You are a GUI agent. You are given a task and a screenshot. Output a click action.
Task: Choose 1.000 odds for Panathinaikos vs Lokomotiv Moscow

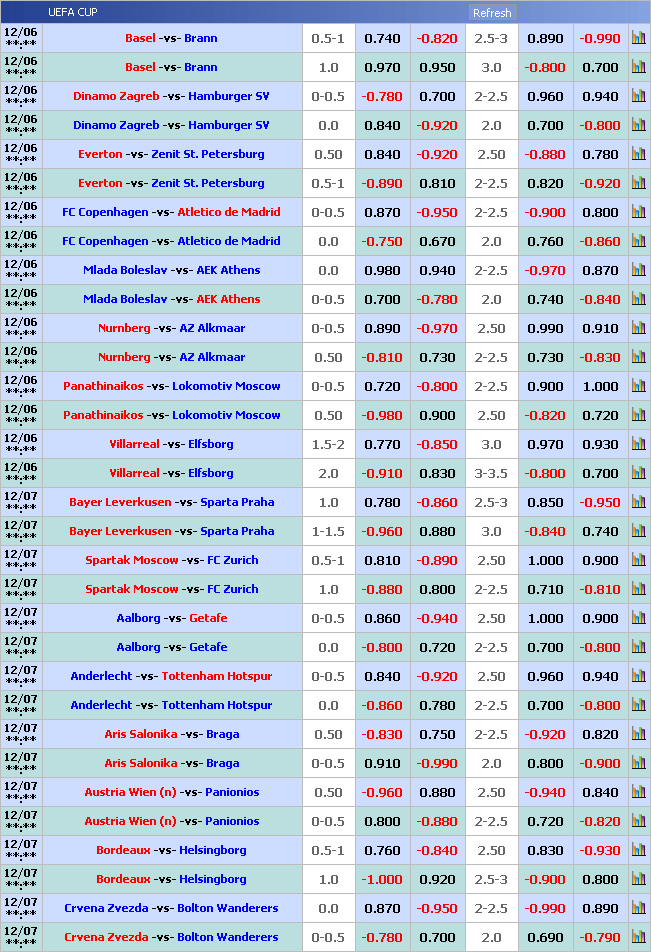point(600,386)
